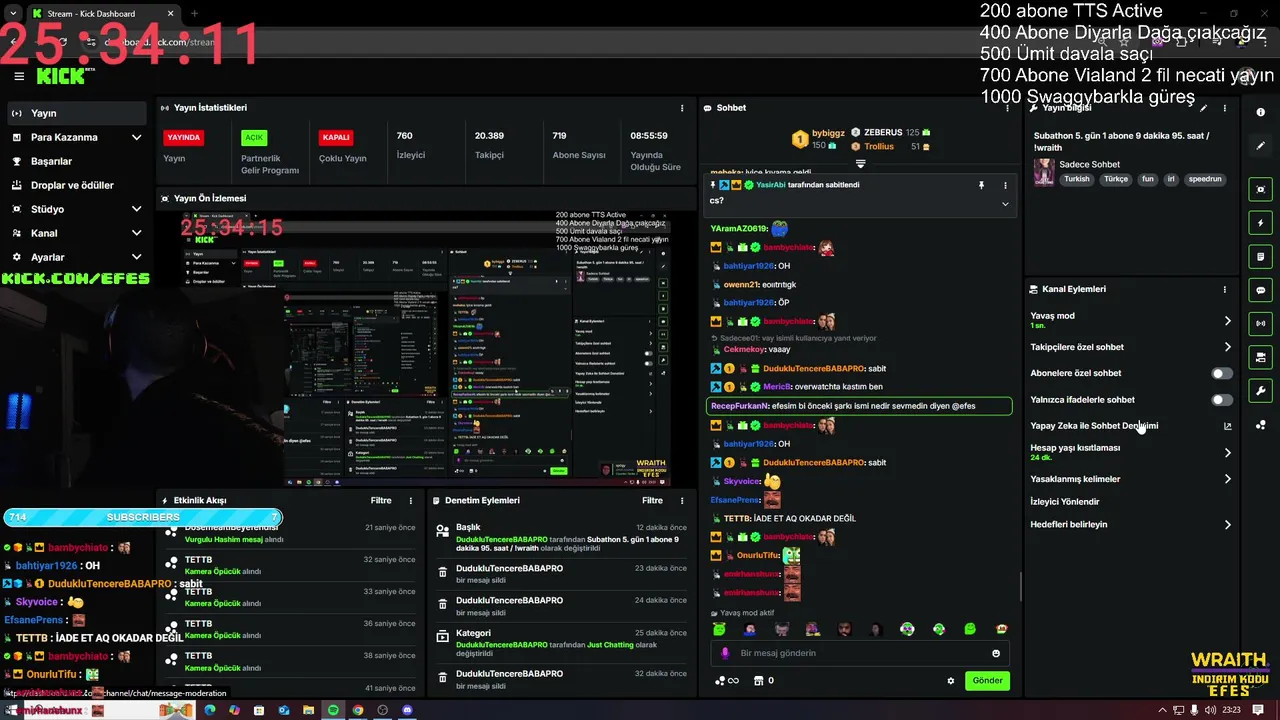Click bybiggz on the gift leaderboard
This screenshot has height=720, width=1280.
pos(828,132)
